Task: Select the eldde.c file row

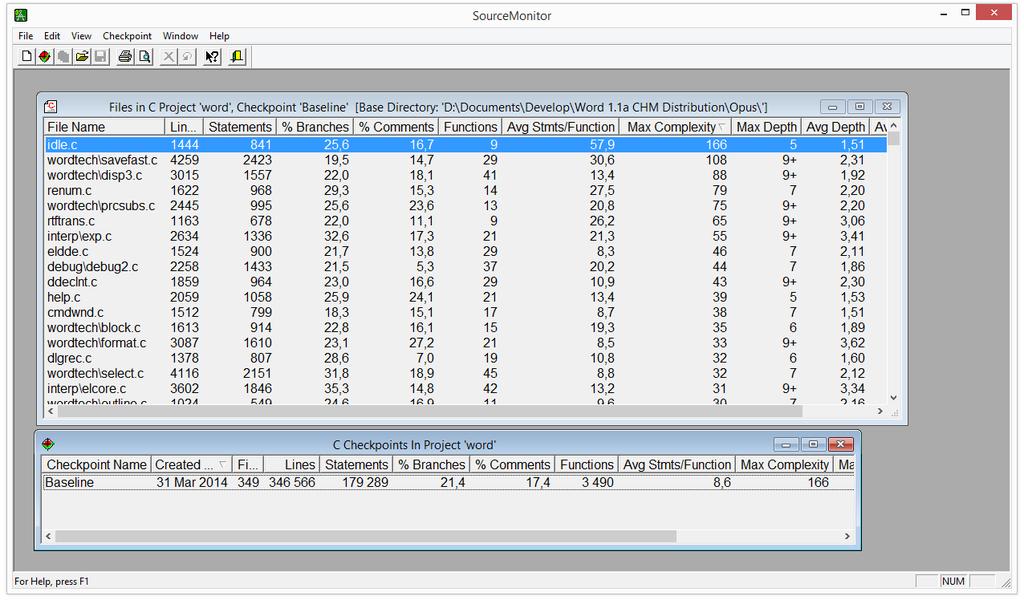Action: point(466,251)
